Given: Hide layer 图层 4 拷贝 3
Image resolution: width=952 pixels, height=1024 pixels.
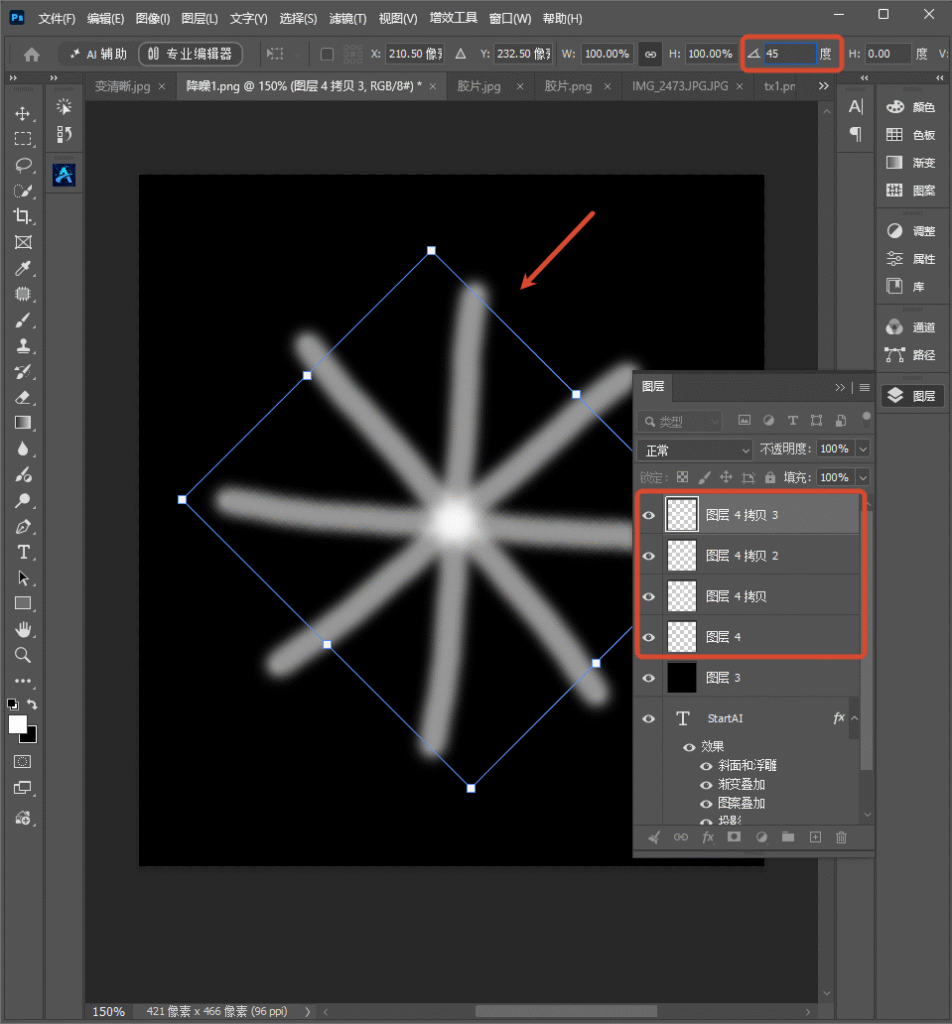Looking at the screenshot, I should 648,515.
